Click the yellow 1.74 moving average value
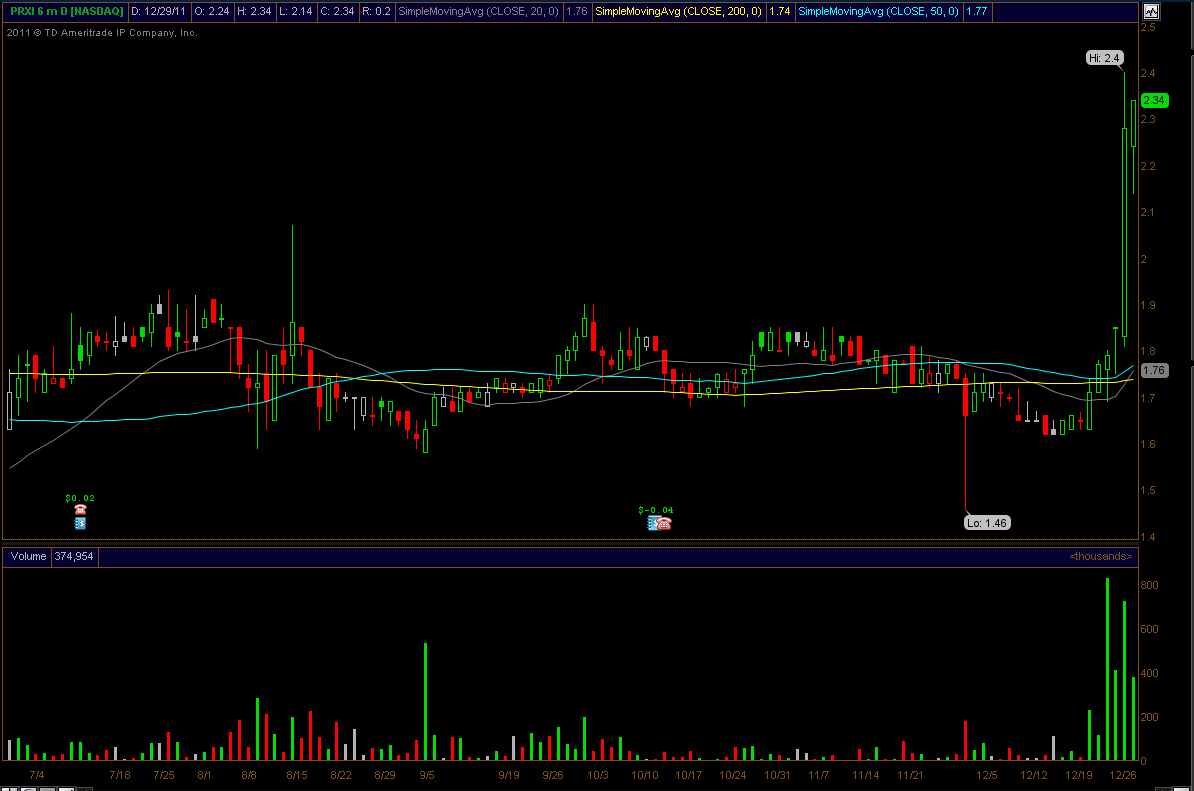The height and width of the screenshot is (791, 1194). click(x=780, y=11)
